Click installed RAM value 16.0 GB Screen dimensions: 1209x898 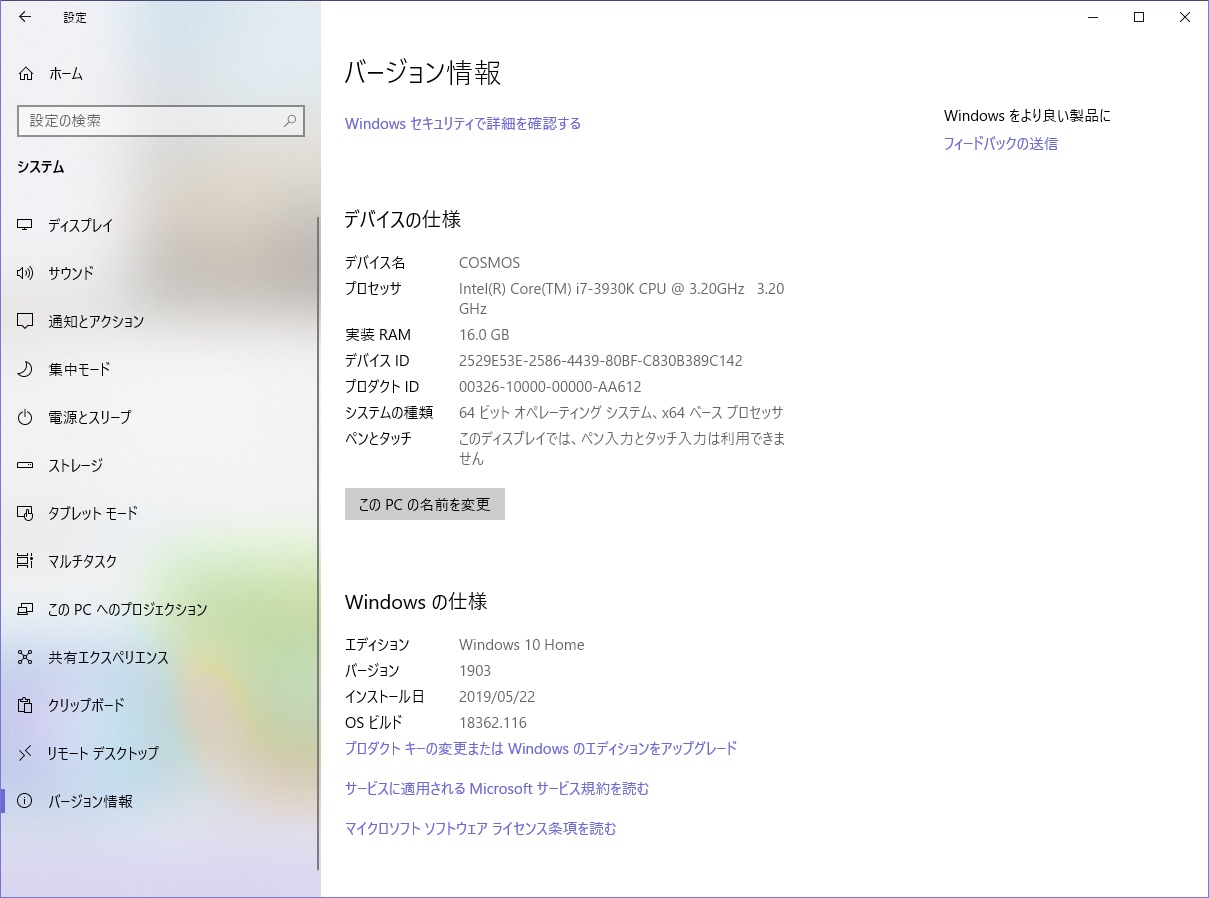click(484, 335)
